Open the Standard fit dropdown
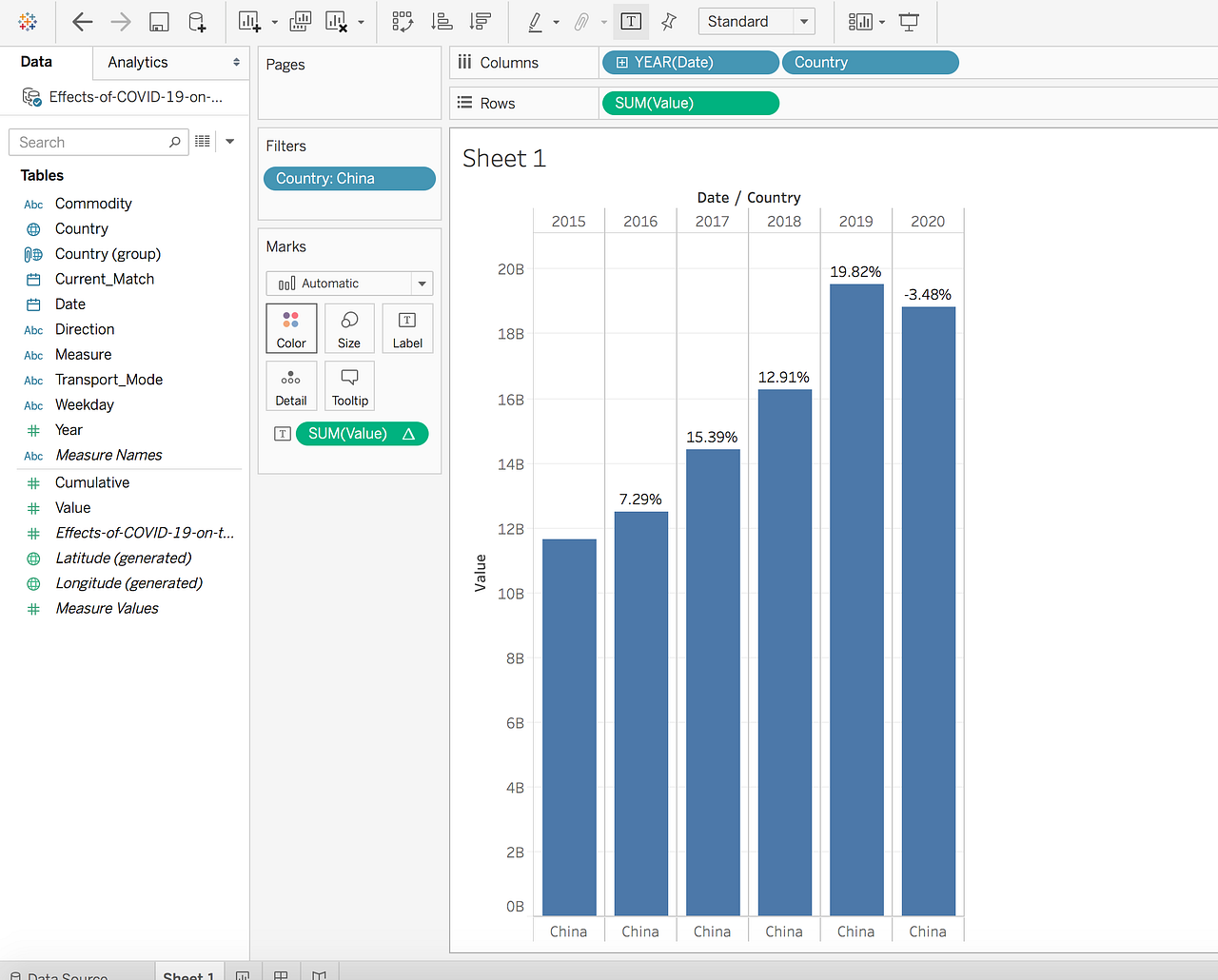 (756, 21)
